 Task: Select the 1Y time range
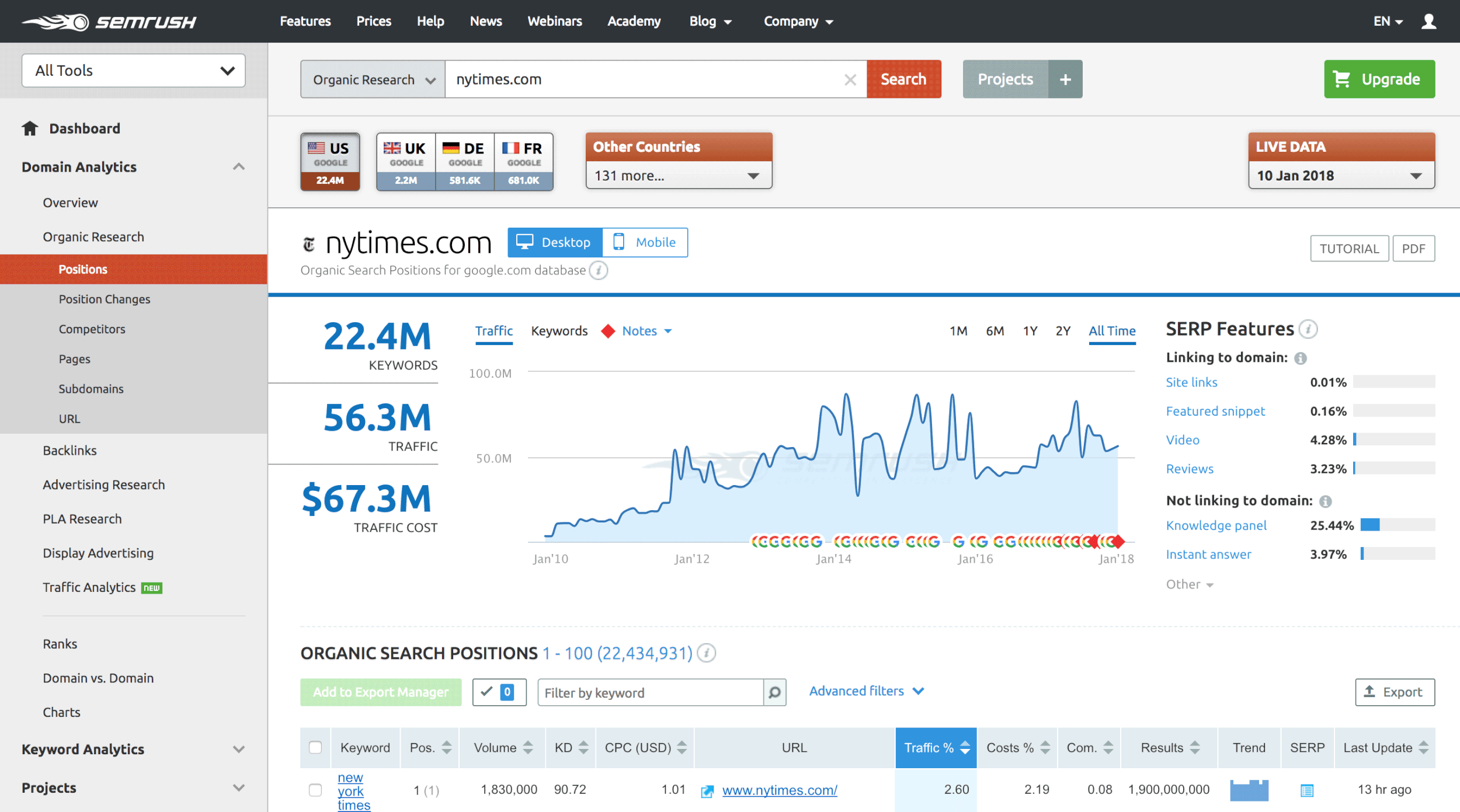[x=1030, y=331]
